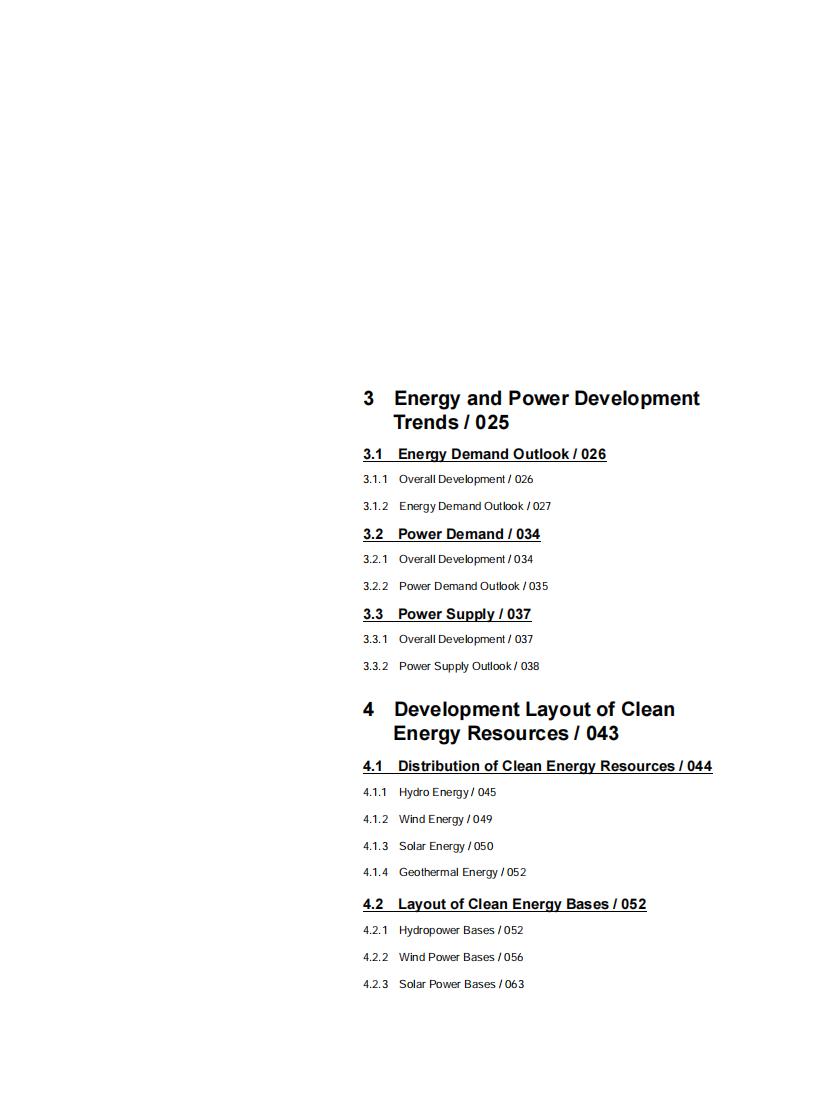This screenshot has width=816, height=1100.
Task: Open section 4.2 Layout of Clean Energy Bases
Action: coord(504,904)
